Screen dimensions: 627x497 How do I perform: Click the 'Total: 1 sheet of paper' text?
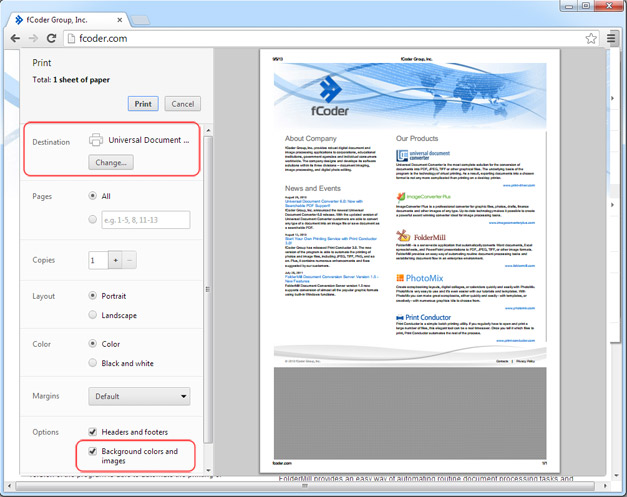tap(71, 80)
